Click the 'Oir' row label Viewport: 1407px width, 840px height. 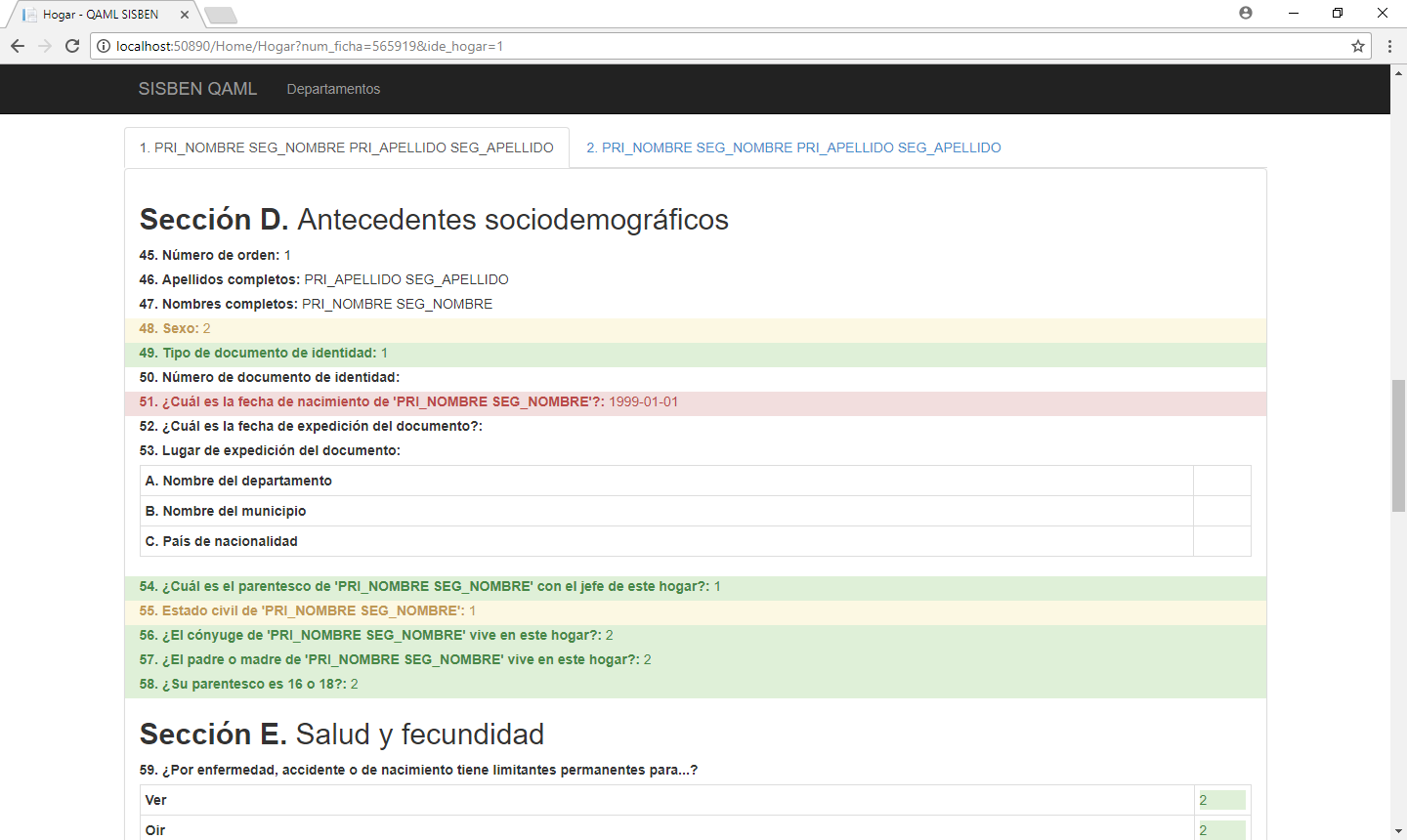pos(155,830)
